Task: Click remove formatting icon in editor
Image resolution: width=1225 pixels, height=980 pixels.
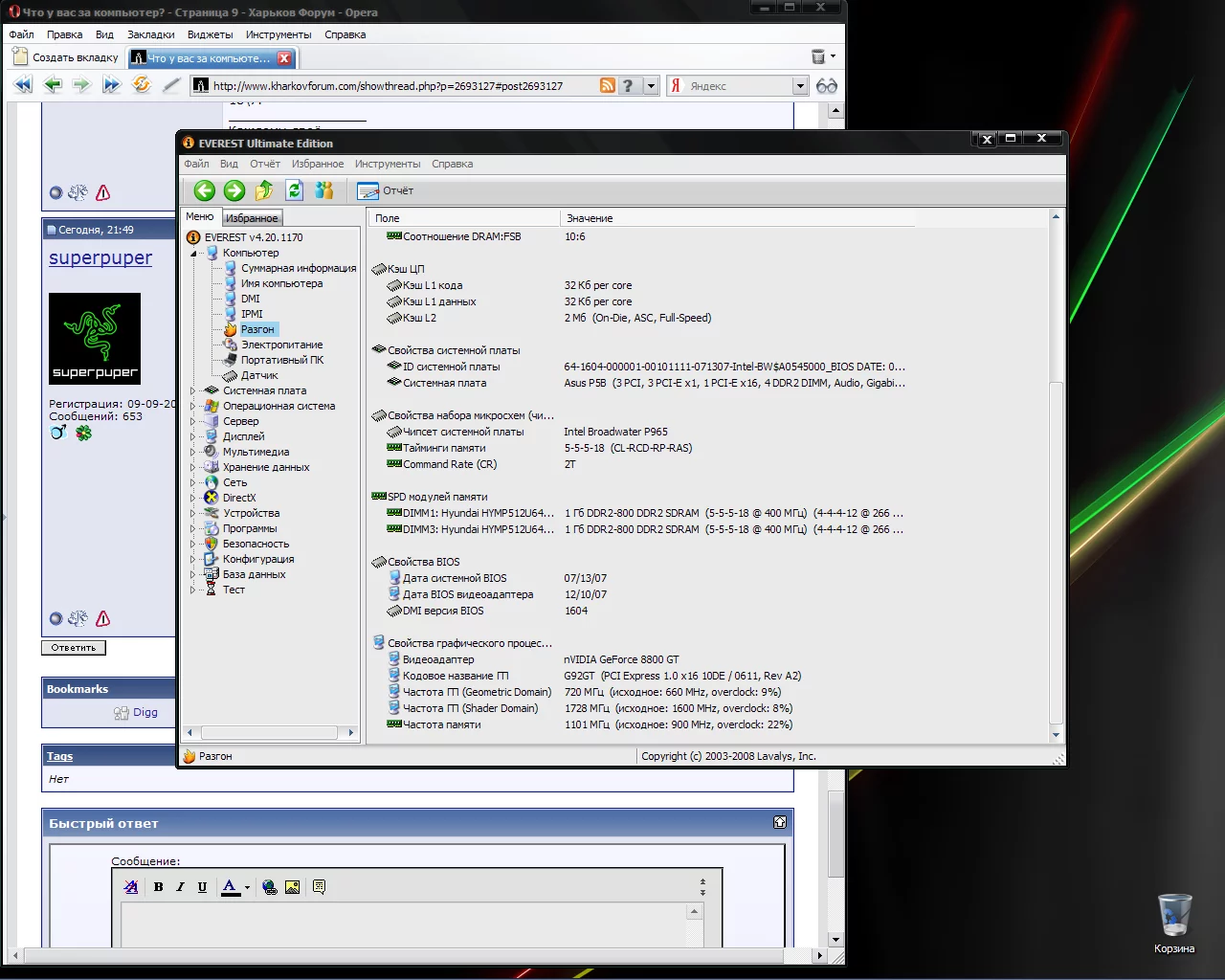Action: (131, 887)
